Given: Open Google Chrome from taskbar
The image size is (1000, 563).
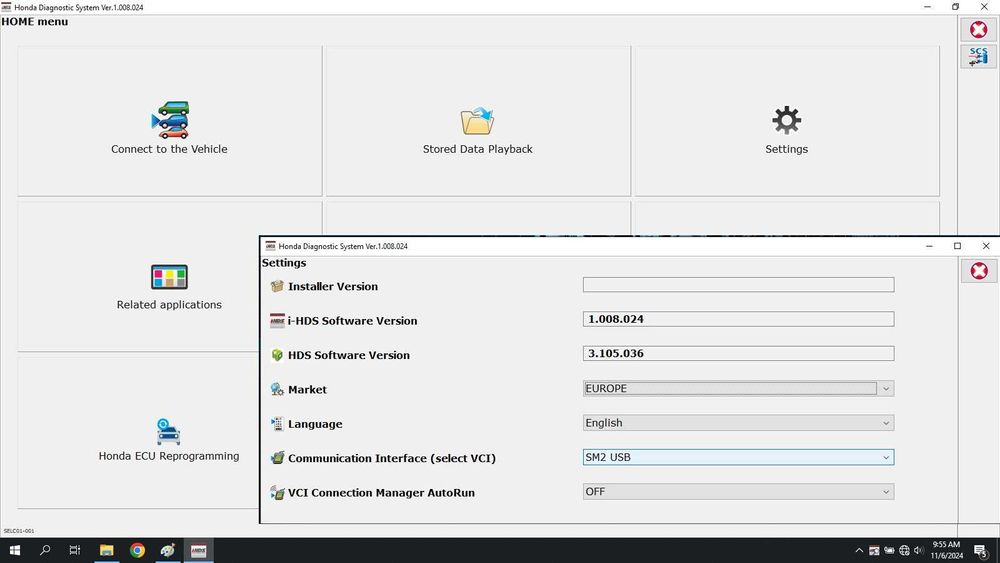Looking at the screenshot, I should (x=137, y=550).
